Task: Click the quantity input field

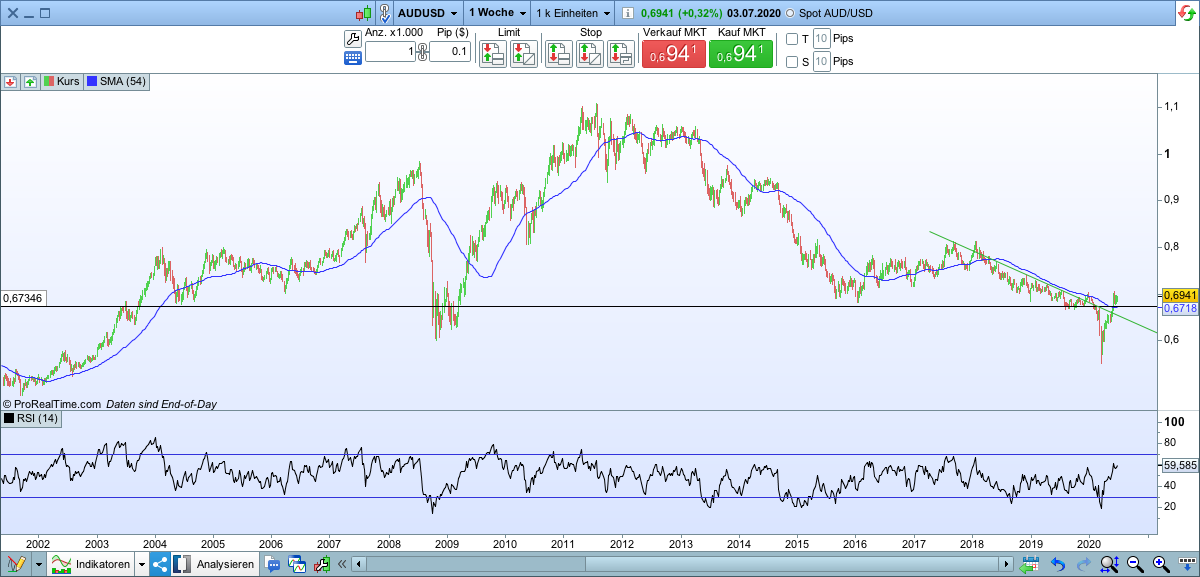Action: (390, 52)
